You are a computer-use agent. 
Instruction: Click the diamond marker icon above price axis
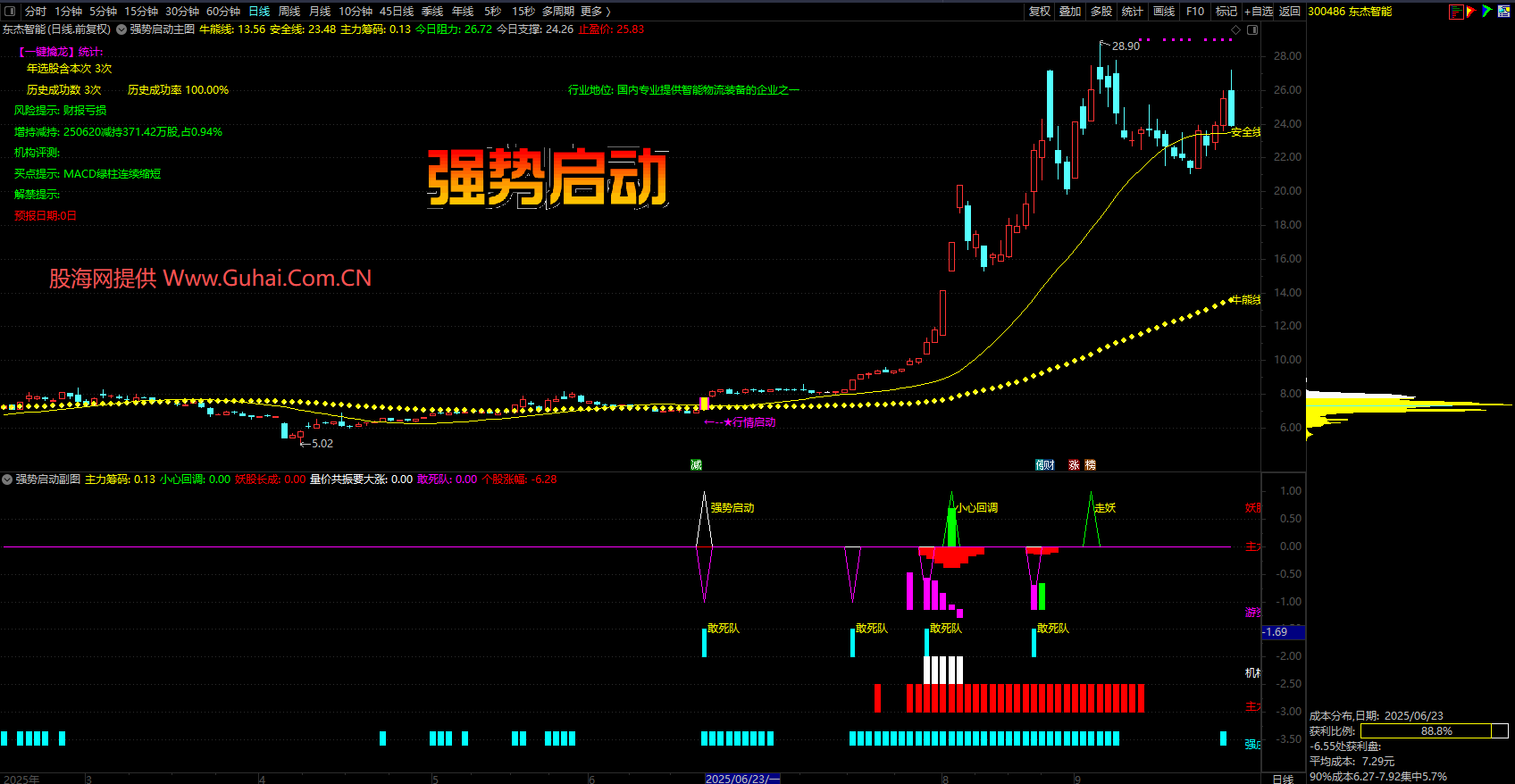coord(1236,29)
